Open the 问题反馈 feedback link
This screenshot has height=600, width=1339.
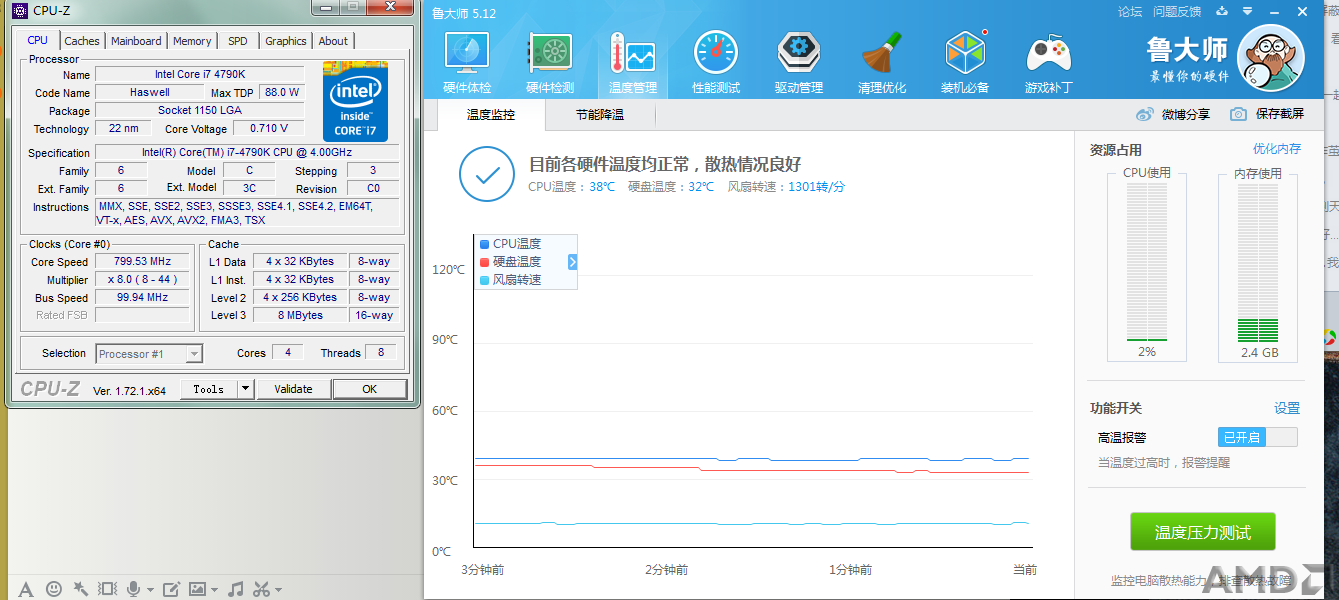[1177, 12]
